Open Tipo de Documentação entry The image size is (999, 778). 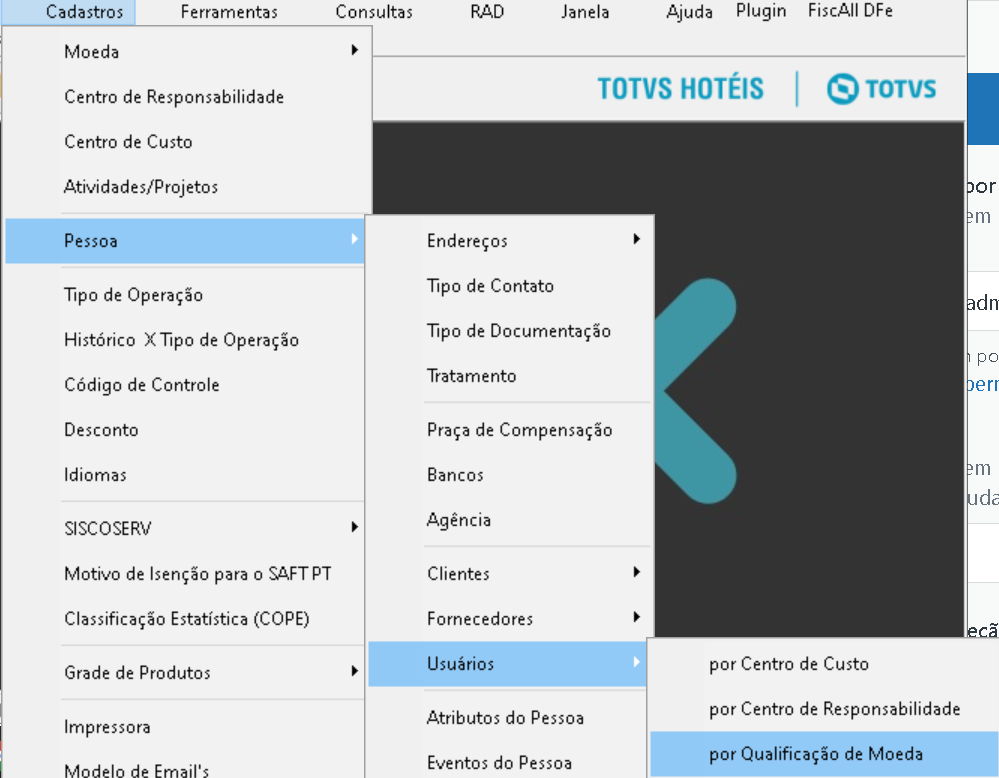(510, 331)
